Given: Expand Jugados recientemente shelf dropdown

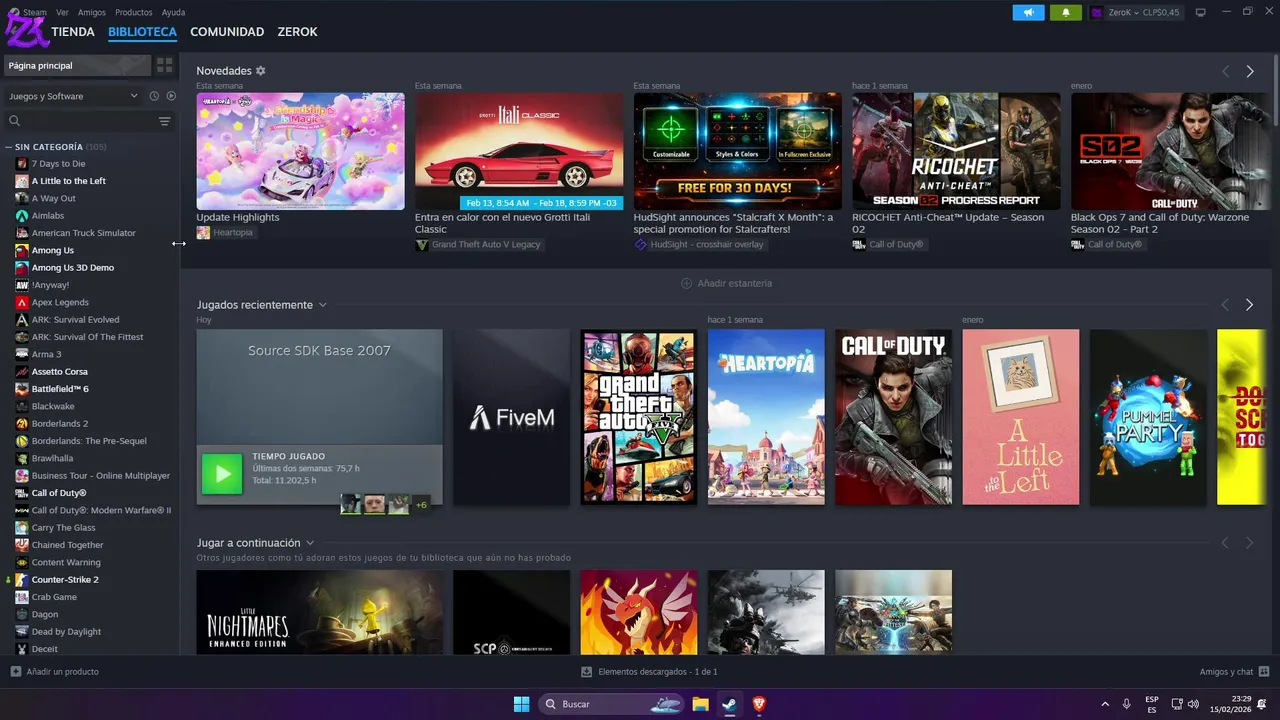Looking at the screenshot, I should coord(322,305).
